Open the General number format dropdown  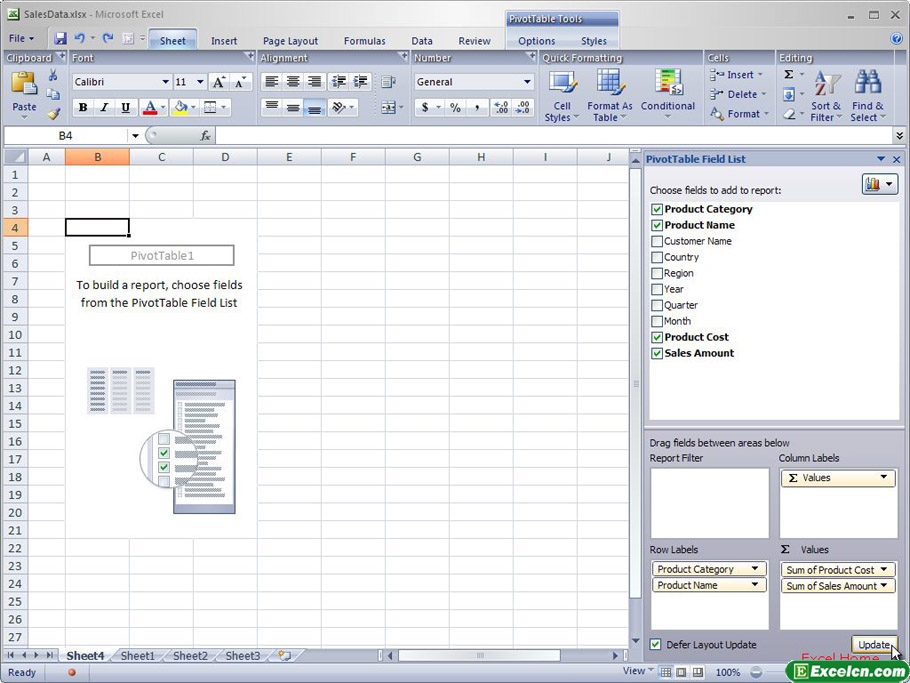click(527, 82)
